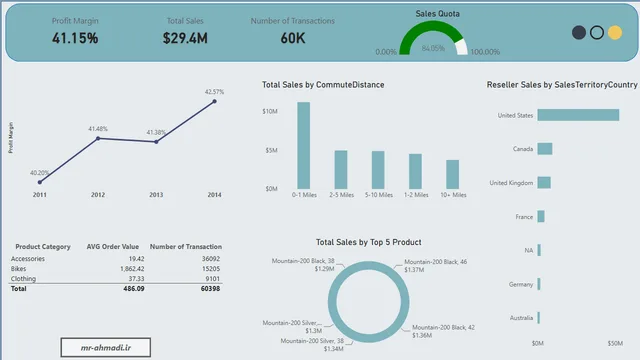Click the 10+ Miles bar
This screenshot has height=360, width=640.
[453, 174]
